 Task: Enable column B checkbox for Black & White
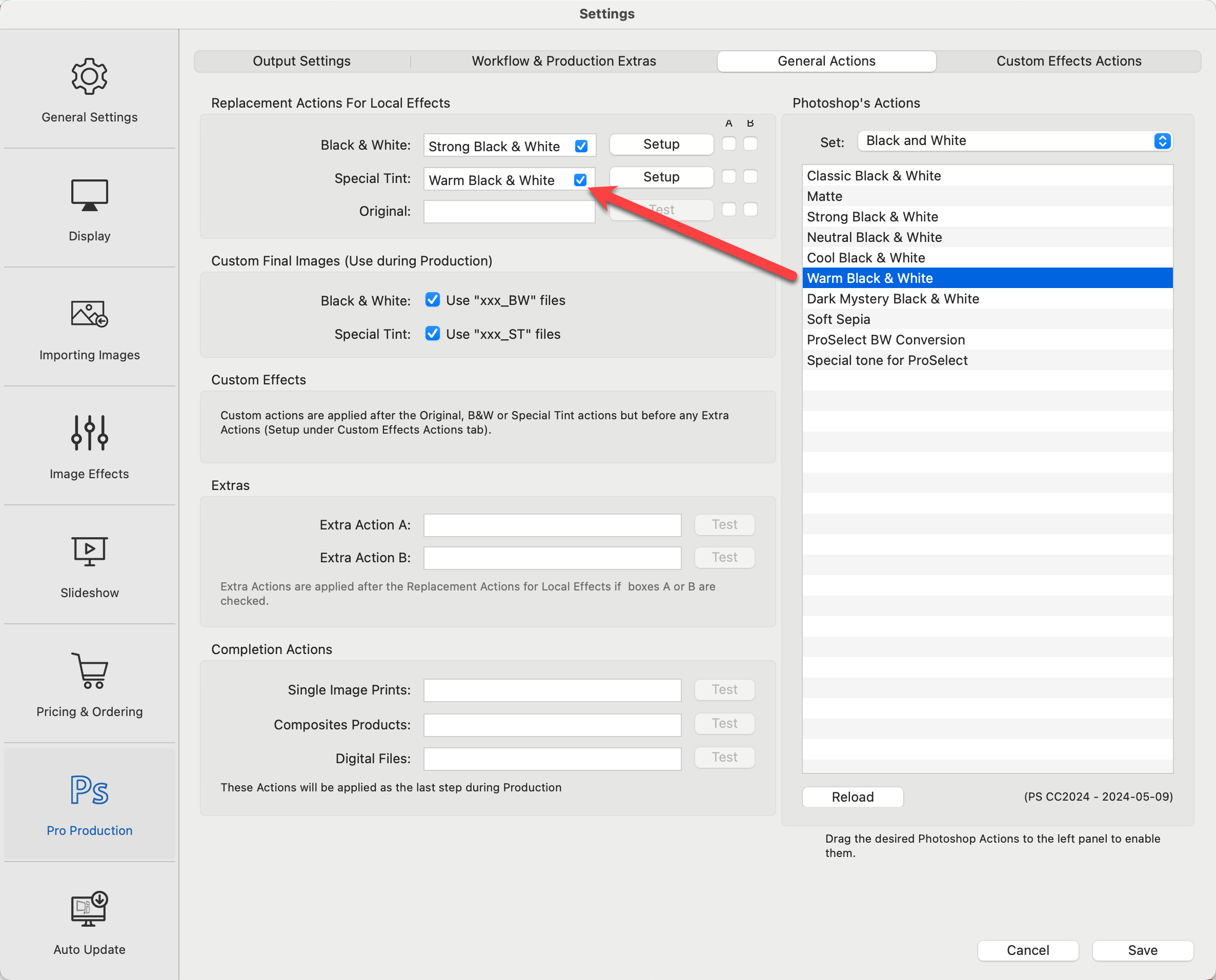click(x=751, y=144)
